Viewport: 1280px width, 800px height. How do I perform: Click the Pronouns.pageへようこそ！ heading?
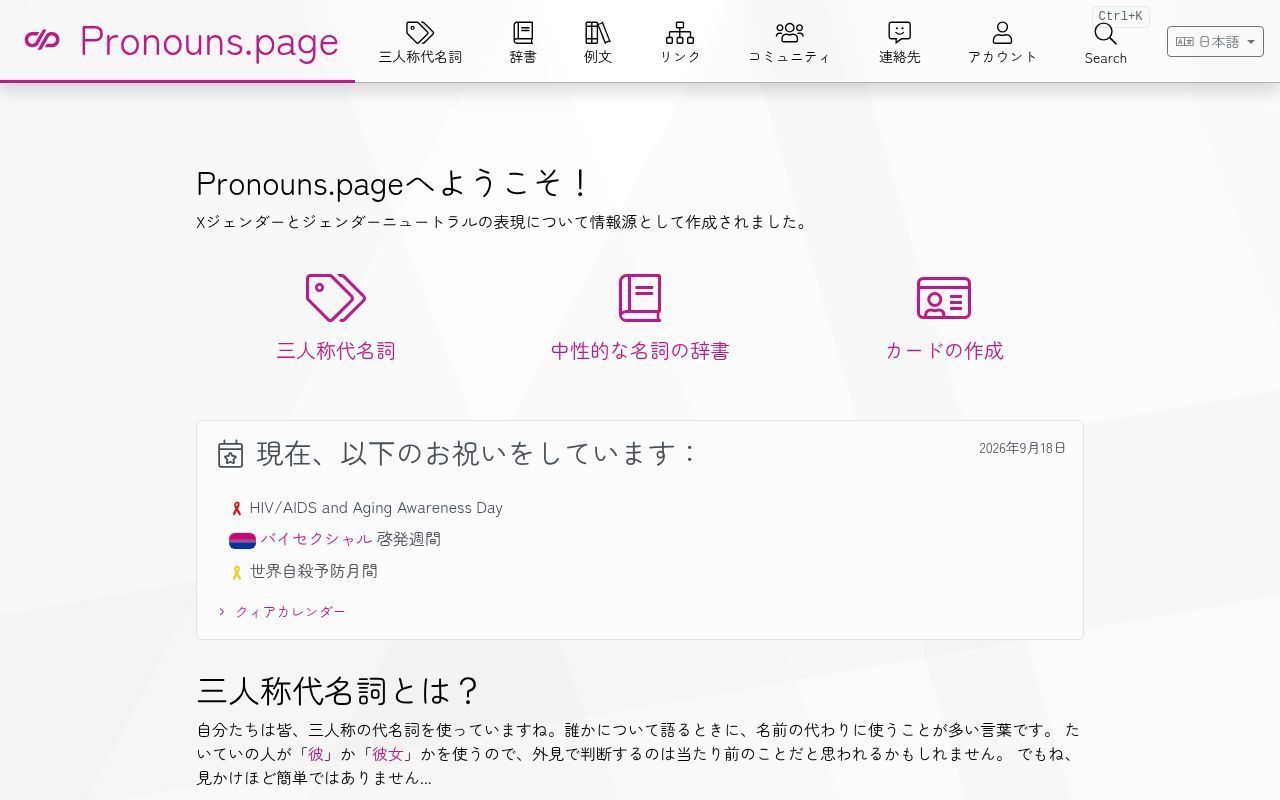coord(394,184)
